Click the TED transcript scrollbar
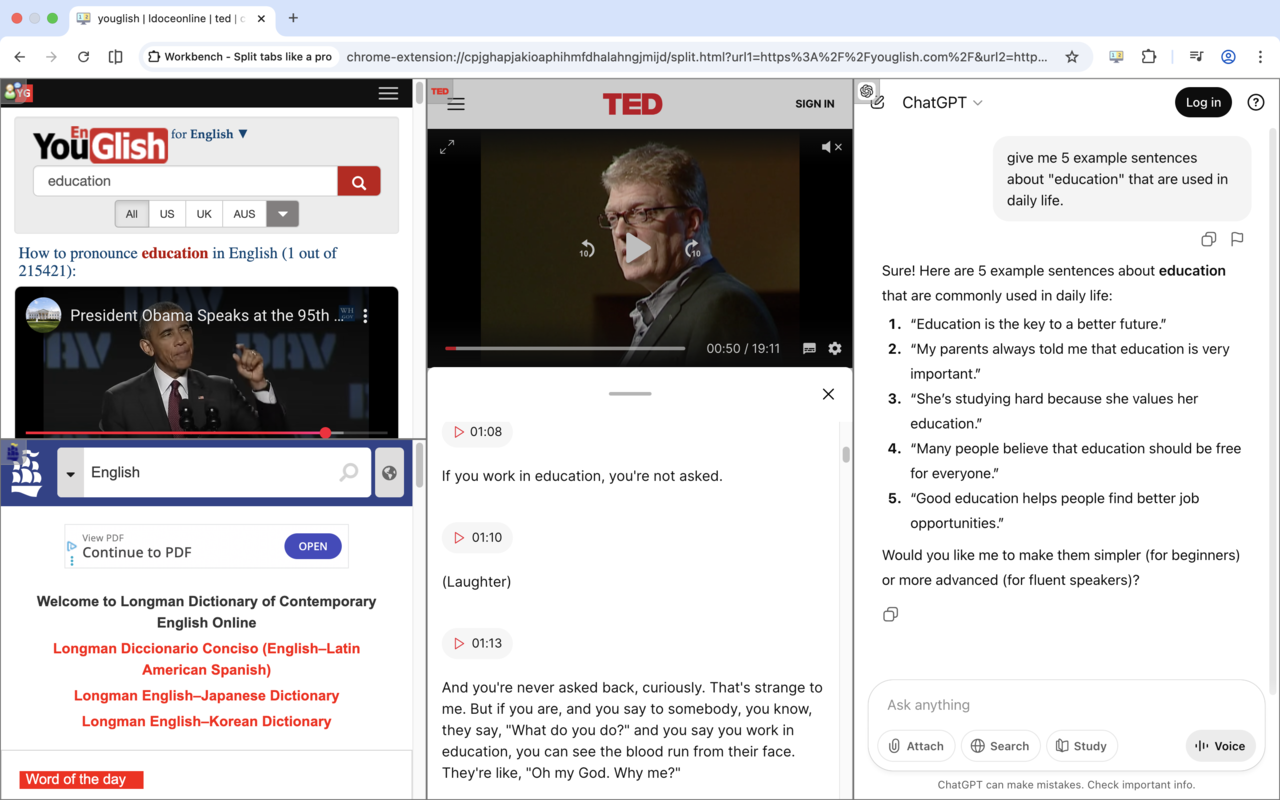The image size is (1280, 800). click(x=846, y=454)
